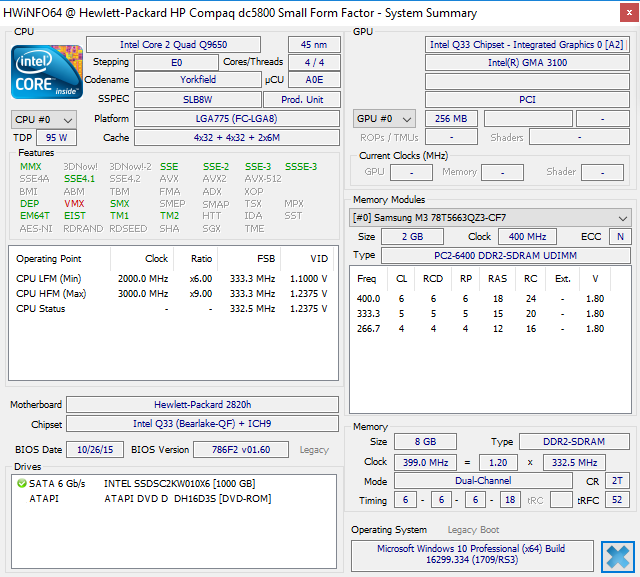Click the MMX feature label
This screenshot has width=640, height=577.
pyautogui.click(x=31, y=166)
